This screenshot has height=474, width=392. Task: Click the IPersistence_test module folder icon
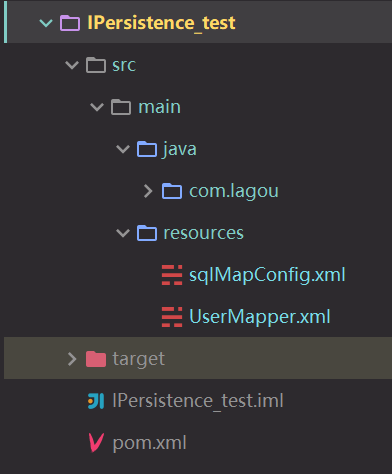tap(70, 23)
